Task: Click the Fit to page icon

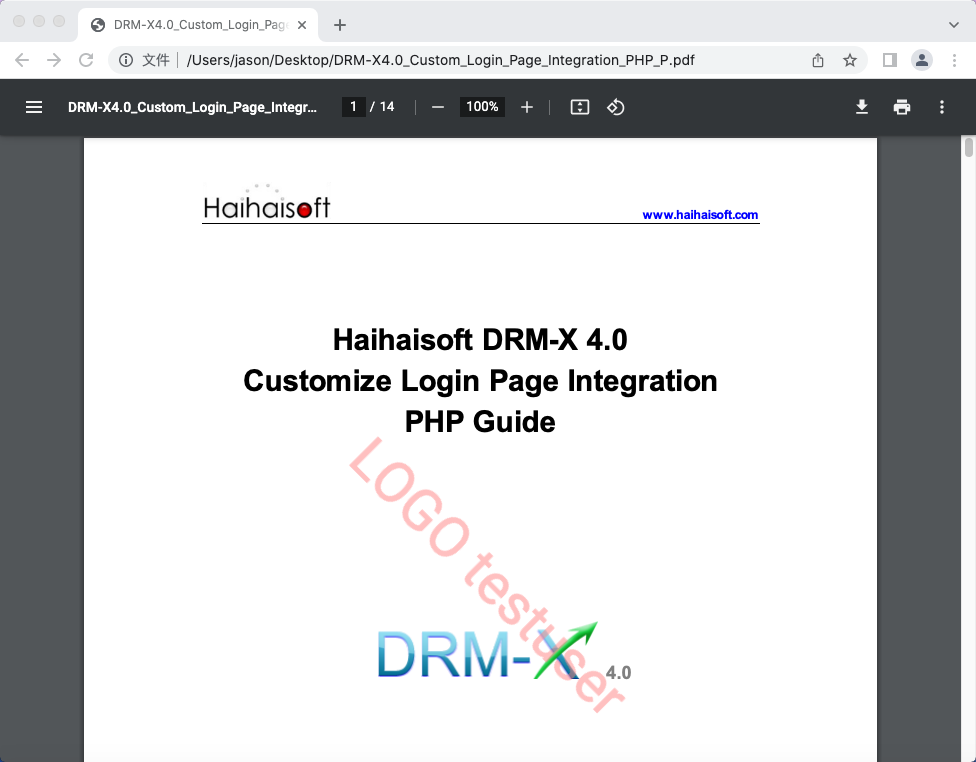Action: (x=580, y=107)
